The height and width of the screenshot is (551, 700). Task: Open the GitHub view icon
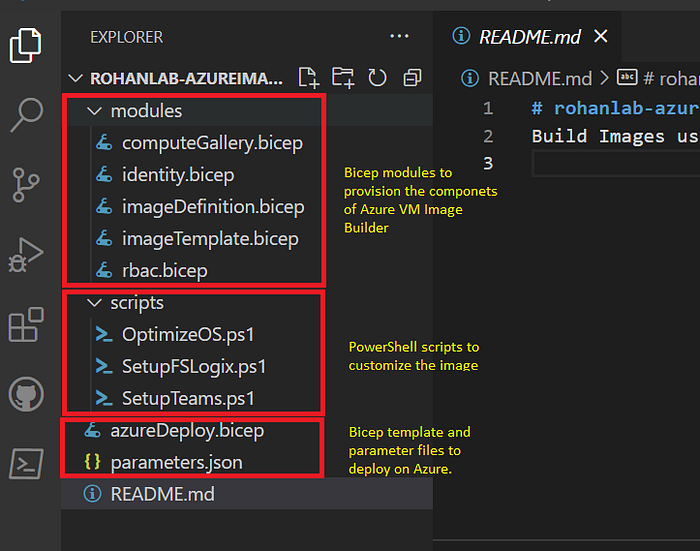[26, 395]
